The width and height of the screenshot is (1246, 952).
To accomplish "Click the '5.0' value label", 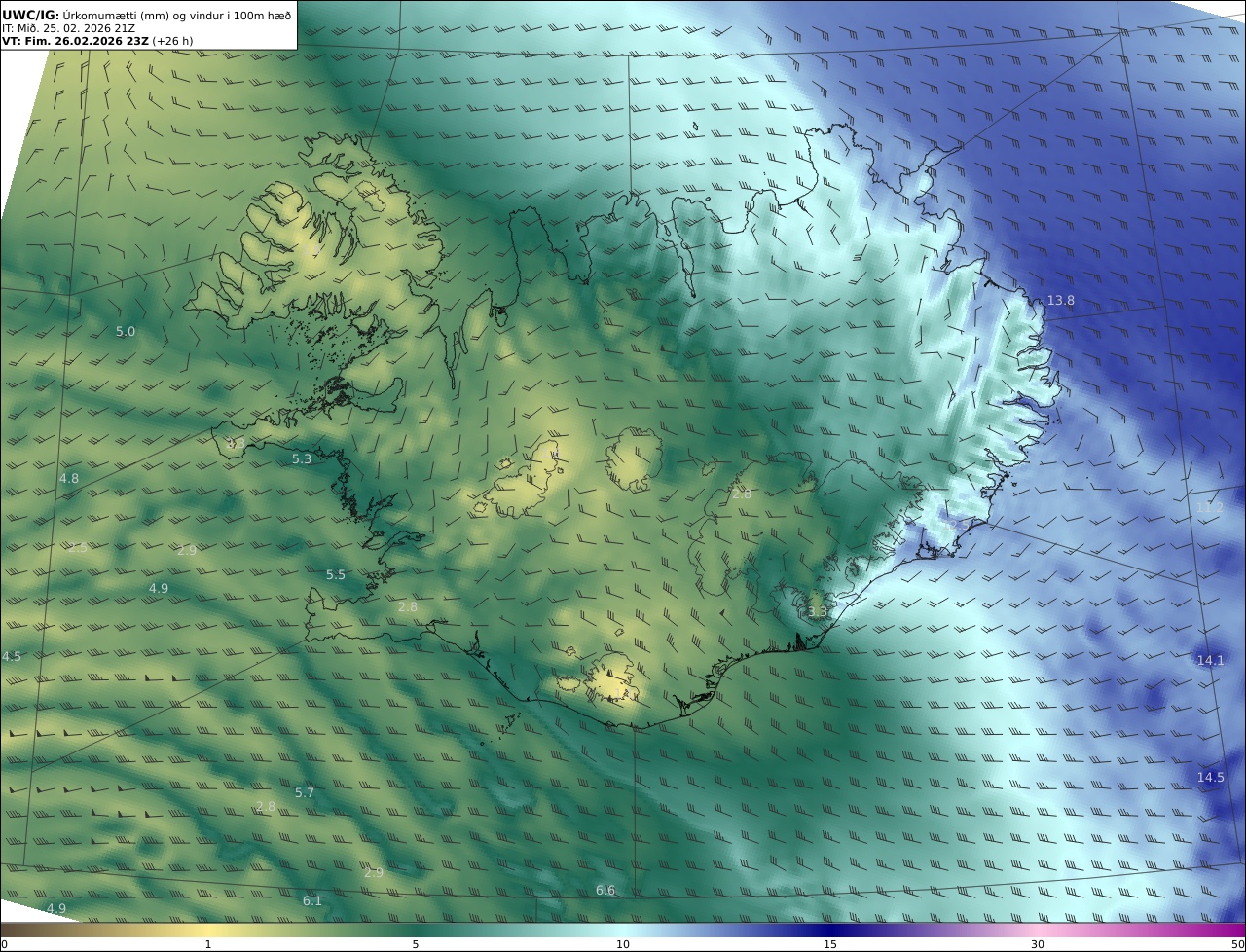I will (126, 331).
